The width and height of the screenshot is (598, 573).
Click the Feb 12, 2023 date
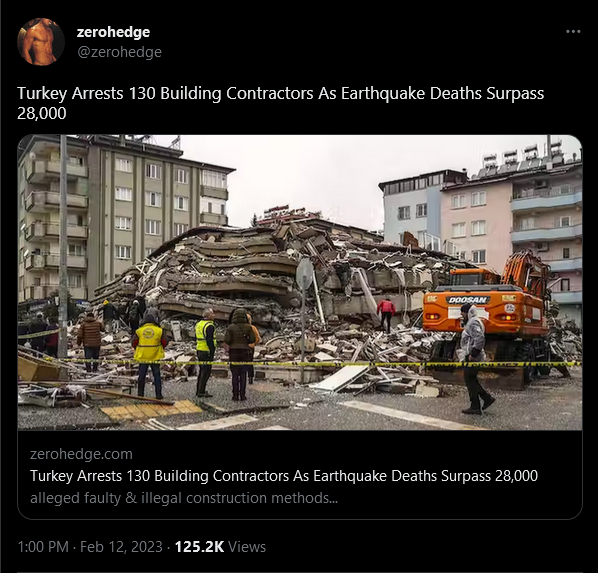[121, 547]
